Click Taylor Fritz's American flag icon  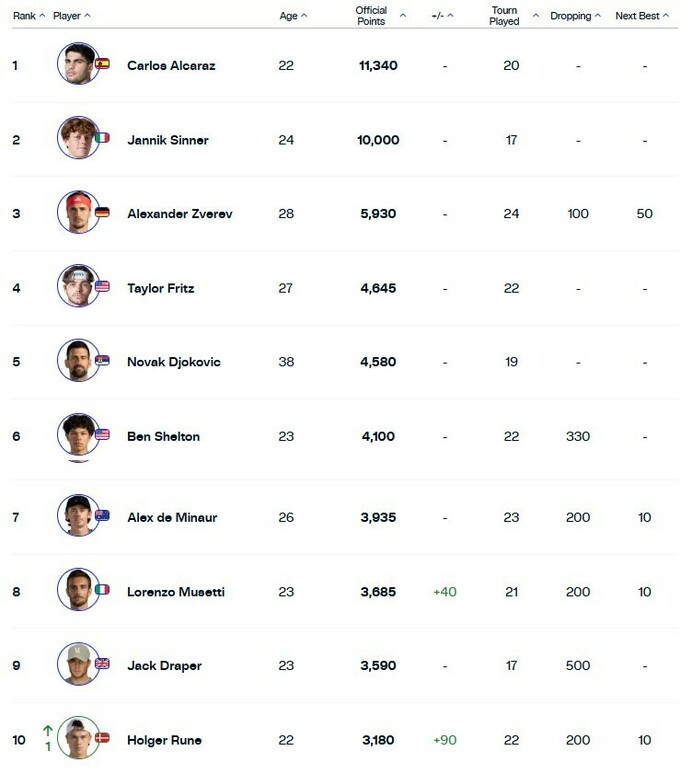pos(103,287)
